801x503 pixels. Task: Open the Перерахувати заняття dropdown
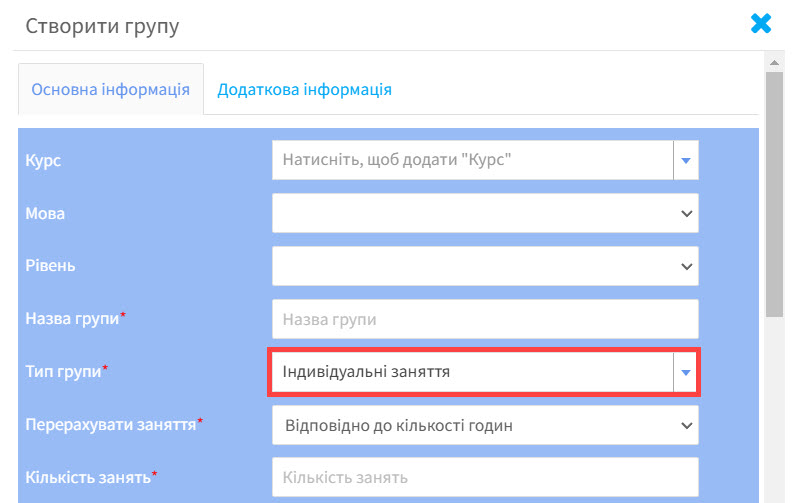tap(485, 425)
